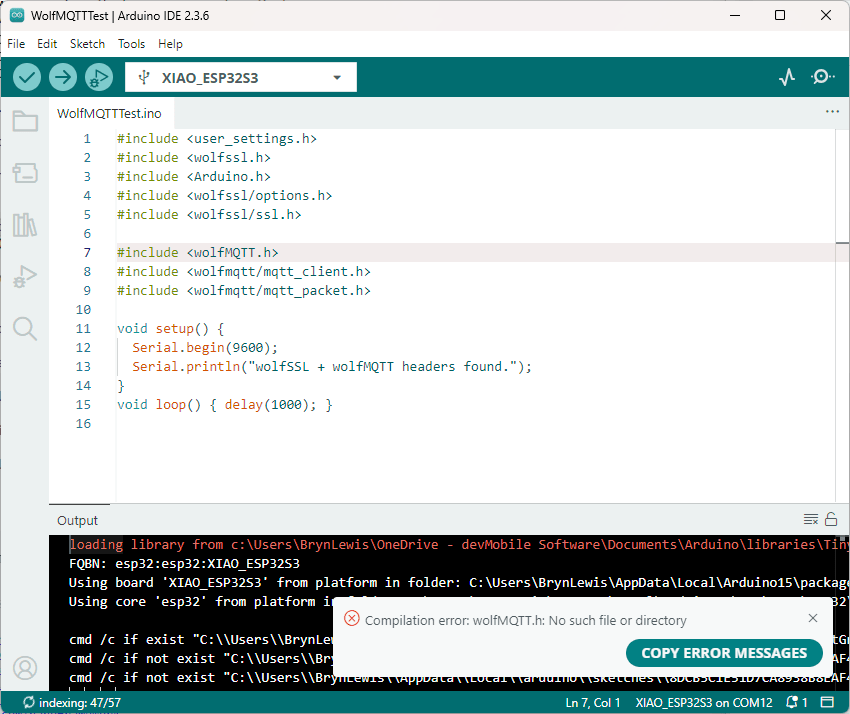The image size is (850, 714).
Task: Open the Serial Monitor
Action: pyautogui.click(x=822, y=77)
